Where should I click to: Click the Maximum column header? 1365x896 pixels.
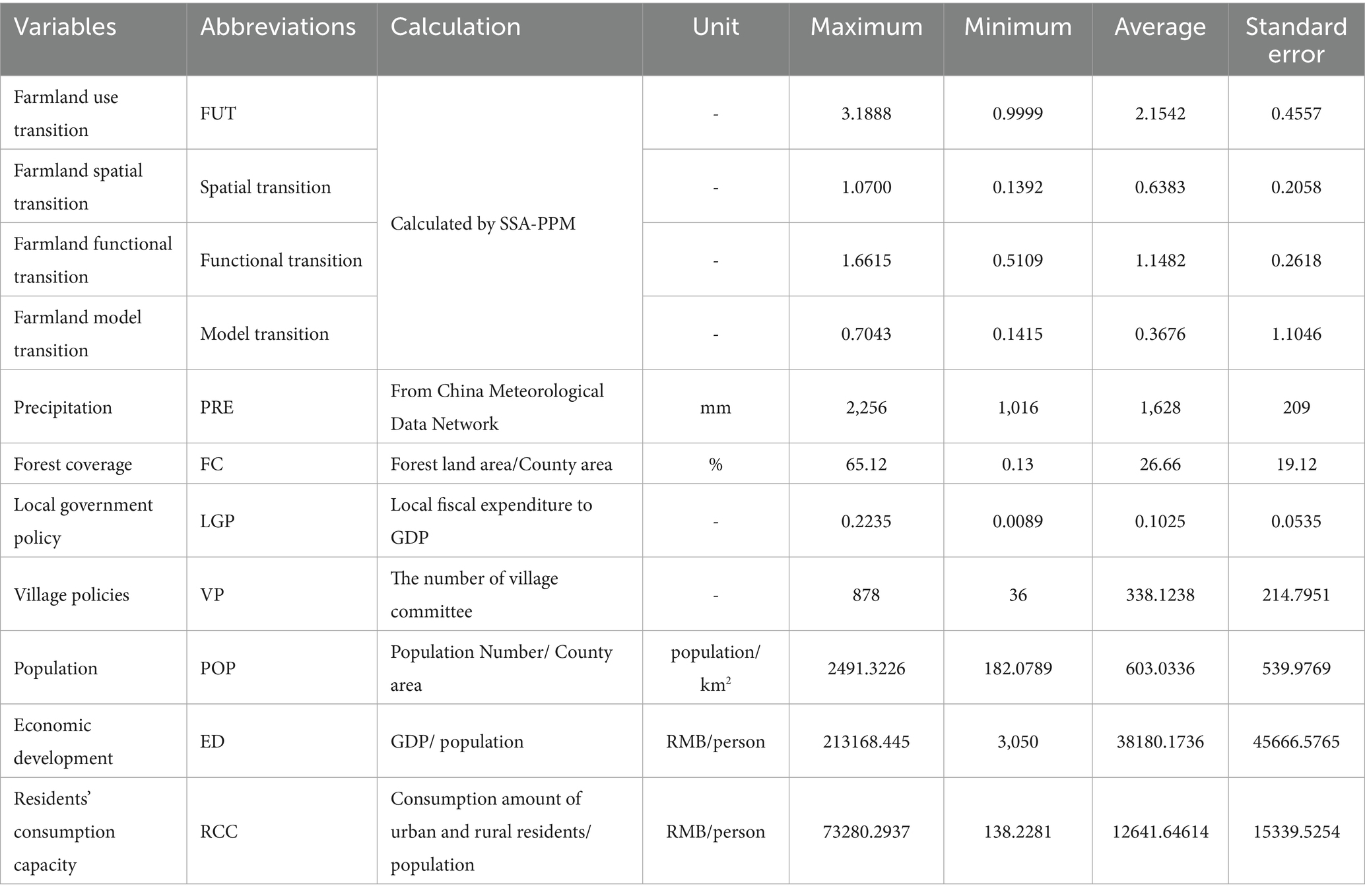[866, 27]
